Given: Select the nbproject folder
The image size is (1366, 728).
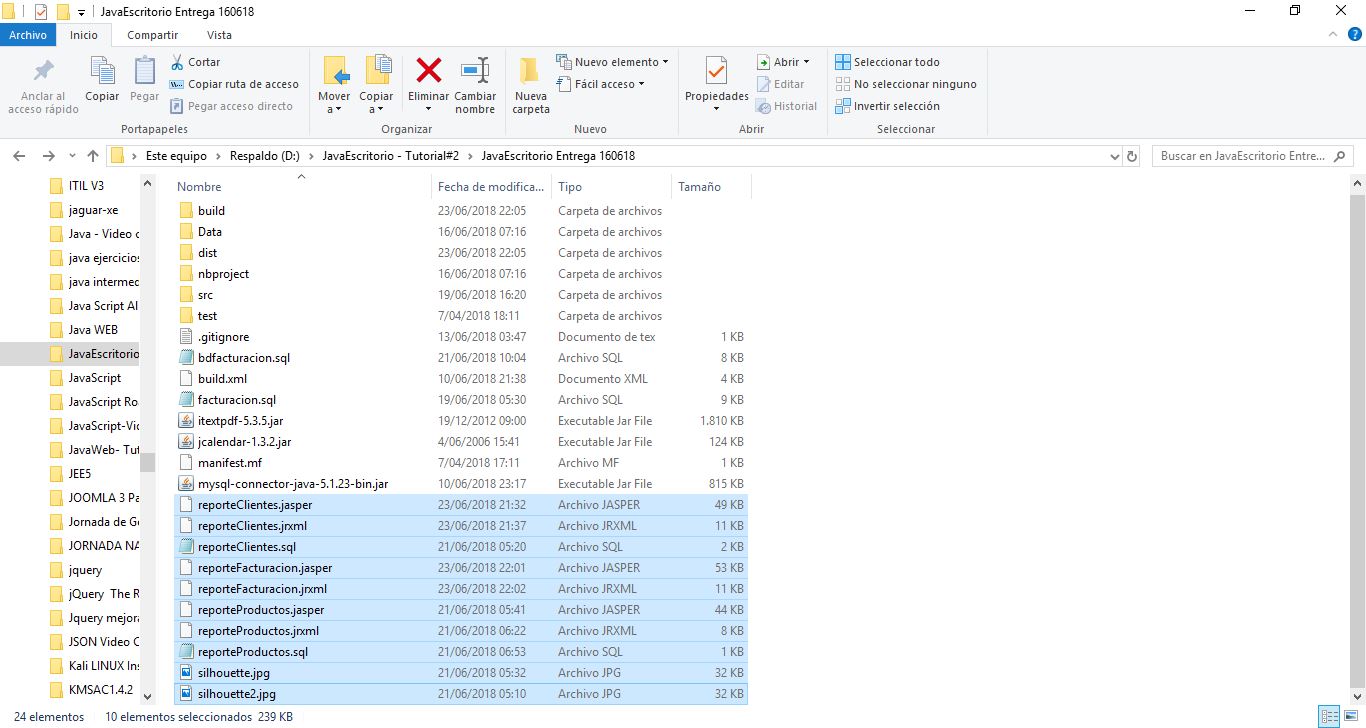Looking at the screenshot, I should [460, 274].
